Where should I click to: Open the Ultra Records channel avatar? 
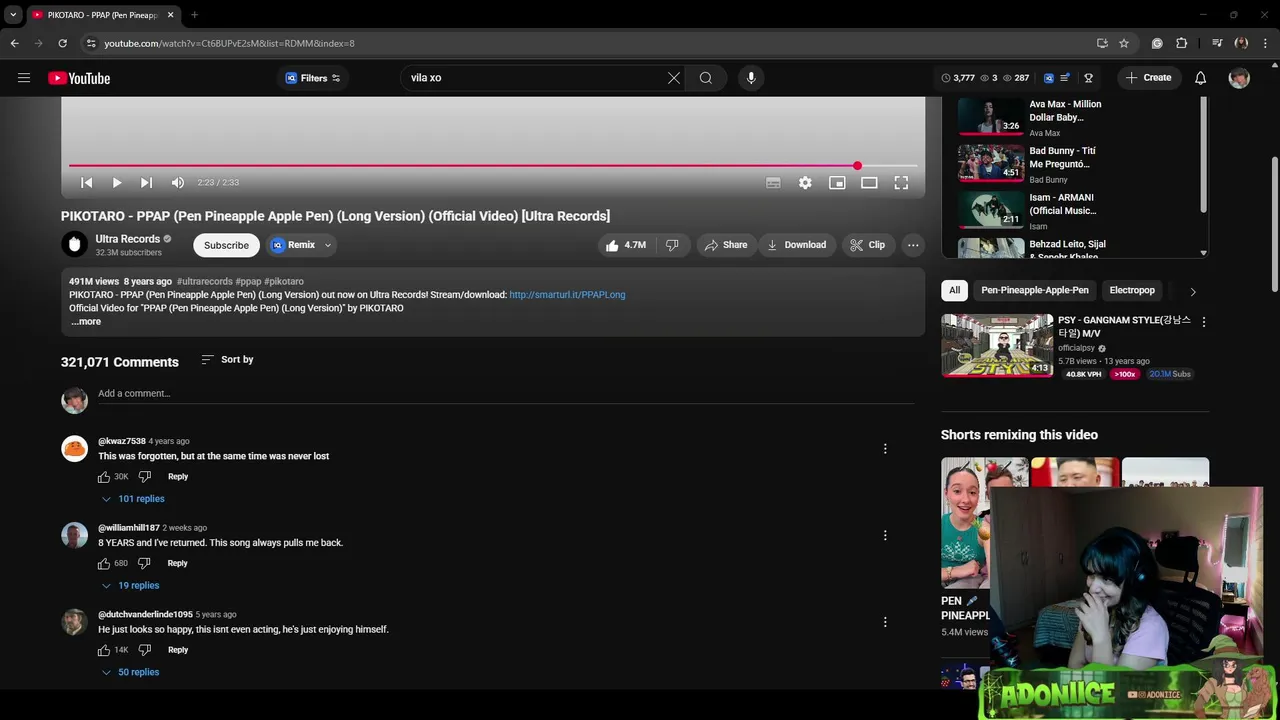click(74, 244)
